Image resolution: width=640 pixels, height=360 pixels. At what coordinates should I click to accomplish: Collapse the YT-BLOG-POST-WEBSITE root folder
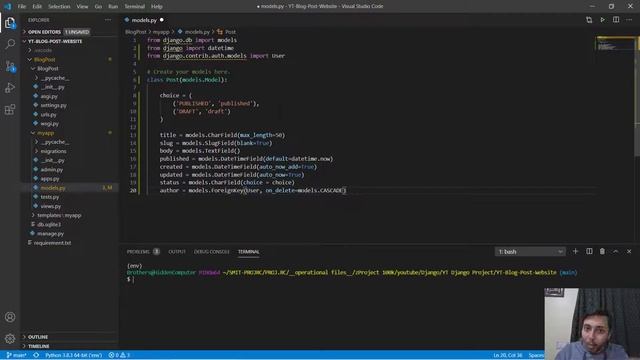[55, 41]
